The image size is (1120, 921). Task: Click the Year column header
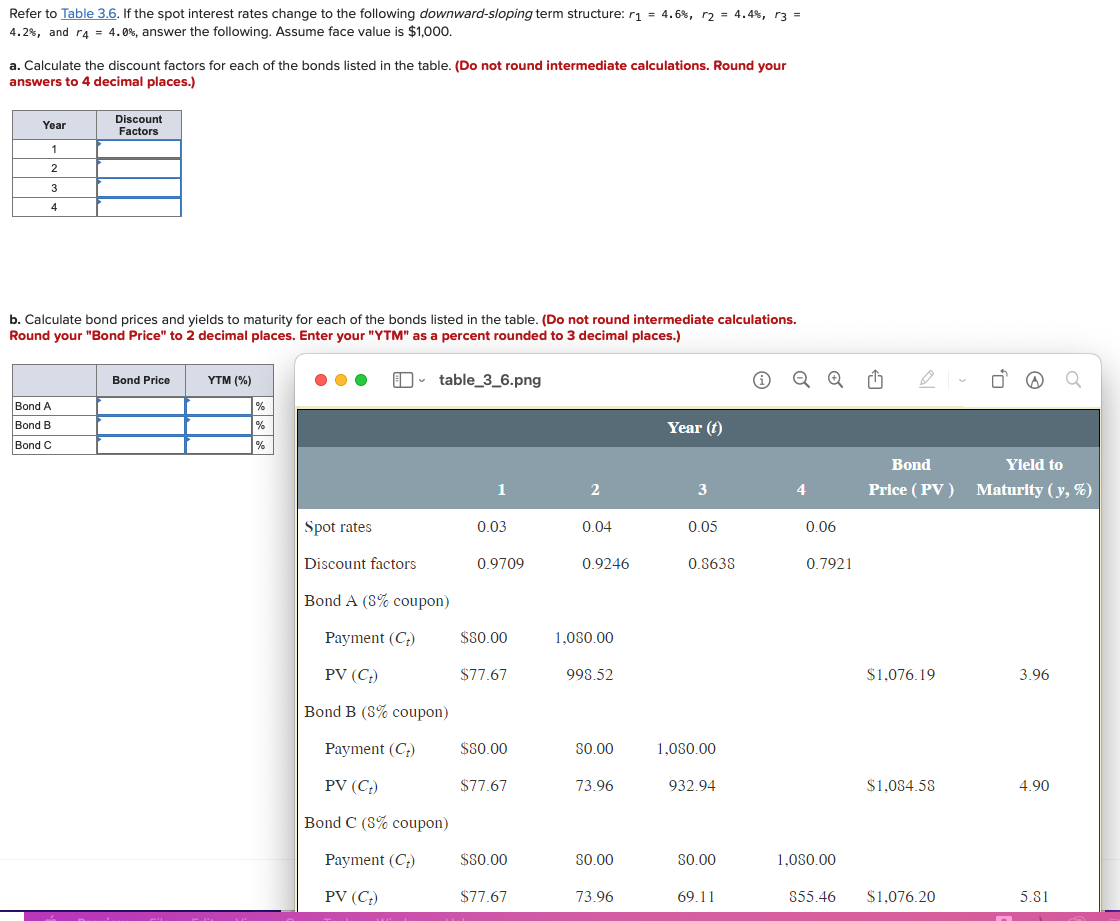point(54,125)
